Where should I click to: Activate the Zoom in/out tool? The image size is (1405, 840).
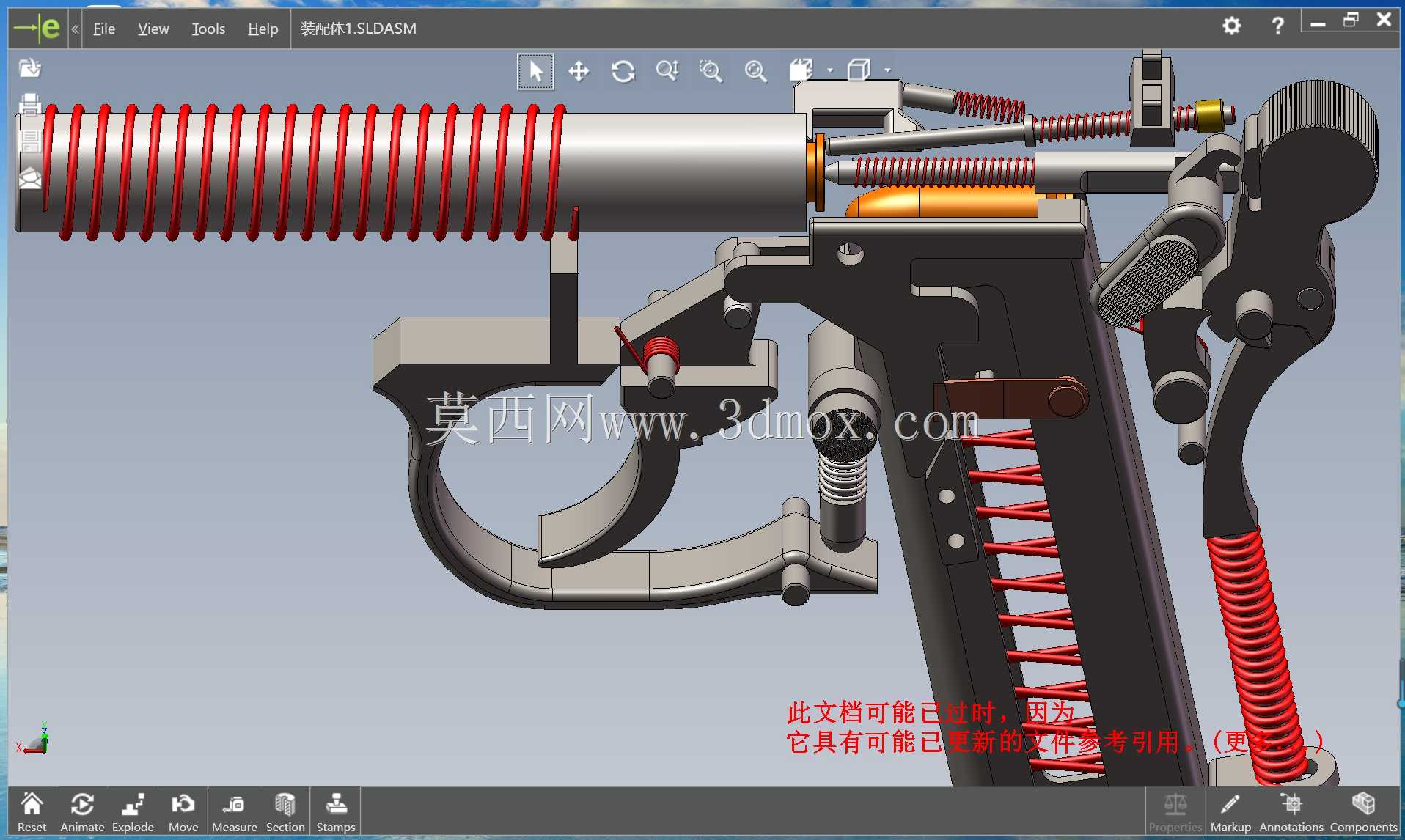point(667,71)
